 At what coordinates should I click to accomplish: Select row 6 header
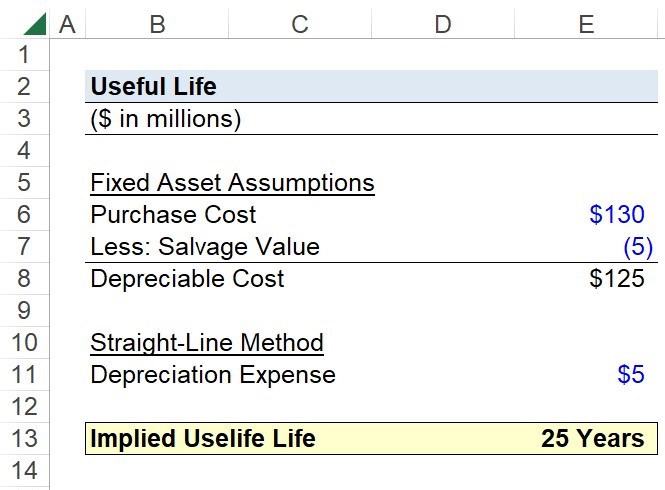point(24,214)
